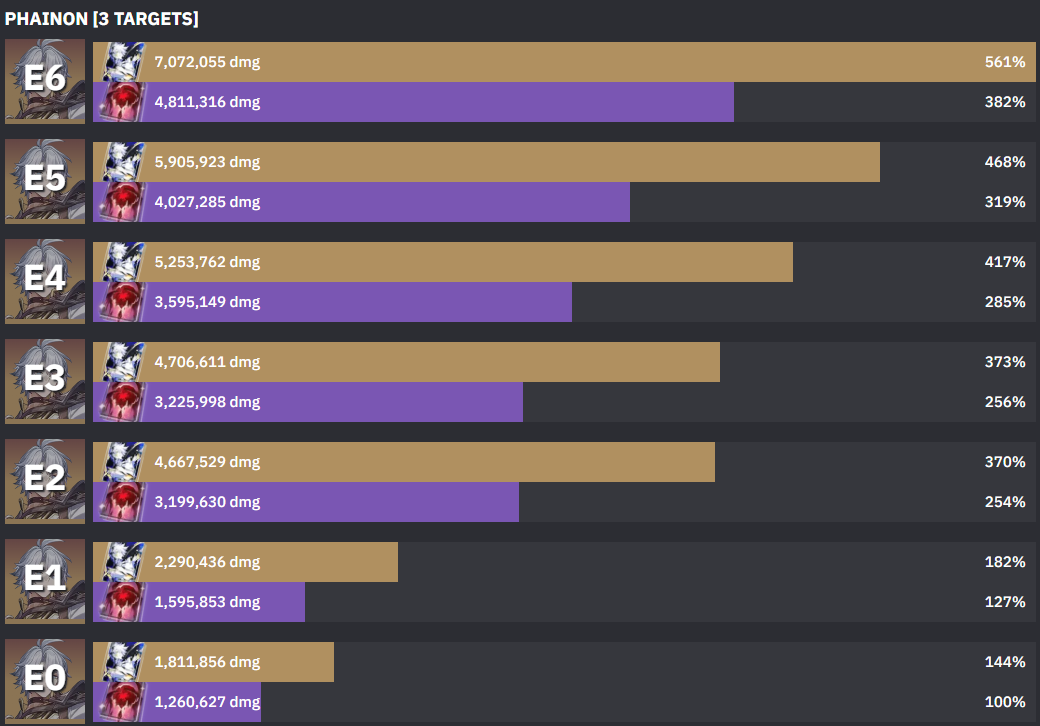Click the 127% percentage
Screen dimensions: 1040x726
pos(1006,603)
